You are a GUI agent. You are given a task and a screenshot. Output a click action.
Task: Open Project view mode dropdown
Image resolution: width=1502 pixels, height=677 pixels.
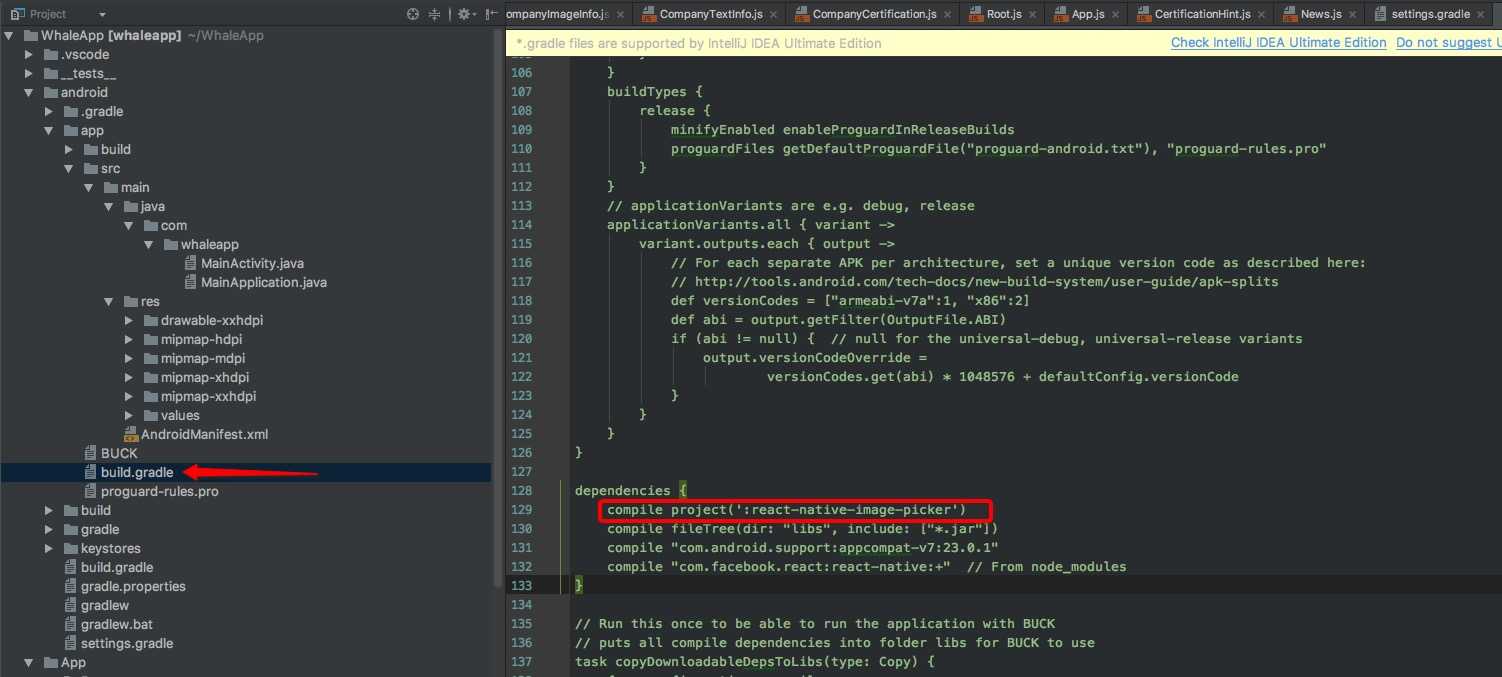(102, 14)
